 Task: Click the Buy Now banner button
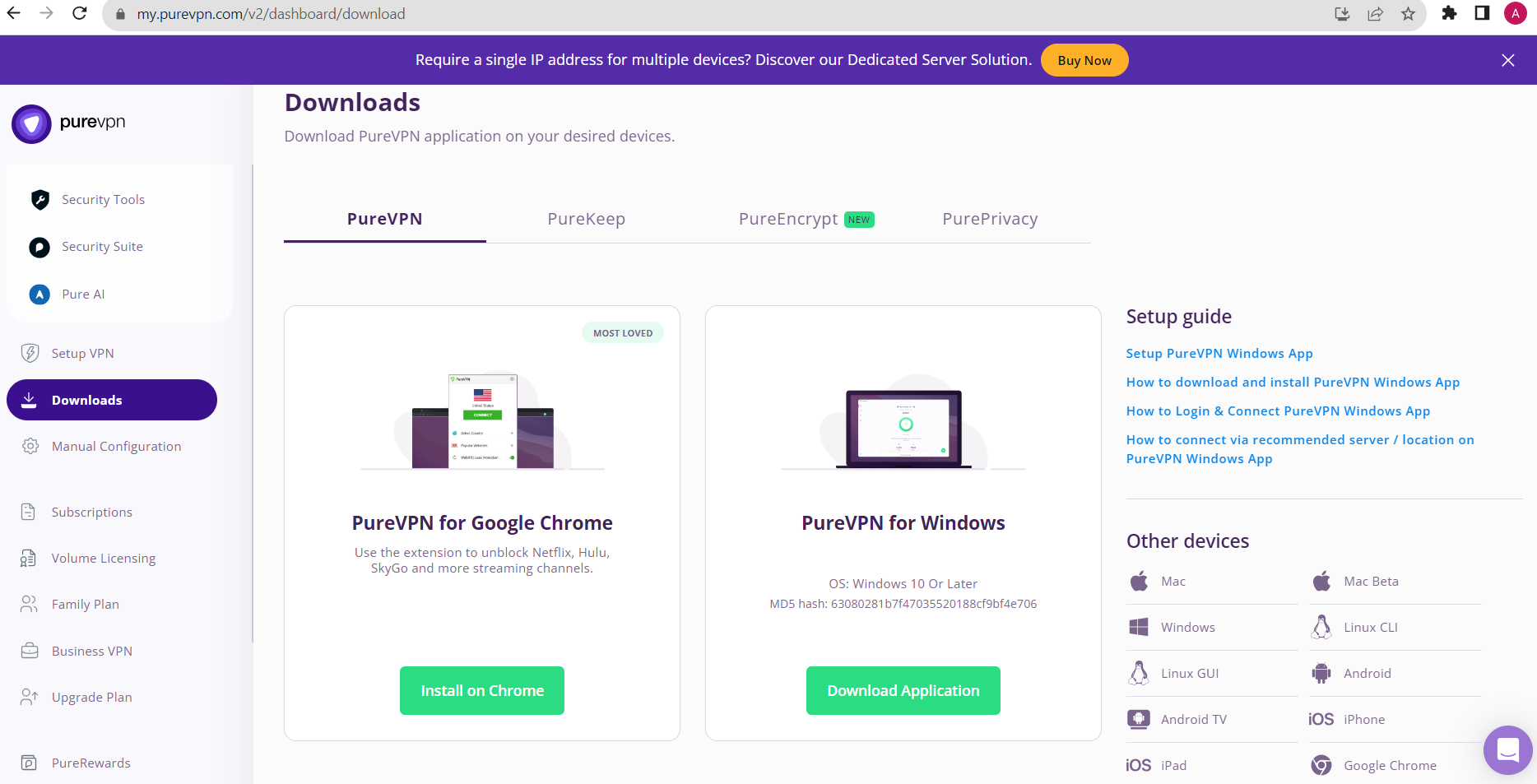pos(1084,60)
